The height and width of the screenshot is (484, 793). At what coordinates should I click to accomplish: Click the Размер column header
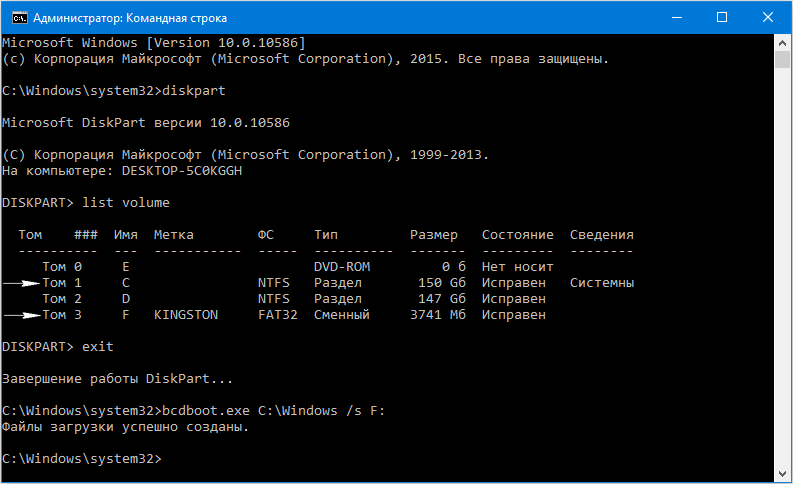tap(434, 235)
